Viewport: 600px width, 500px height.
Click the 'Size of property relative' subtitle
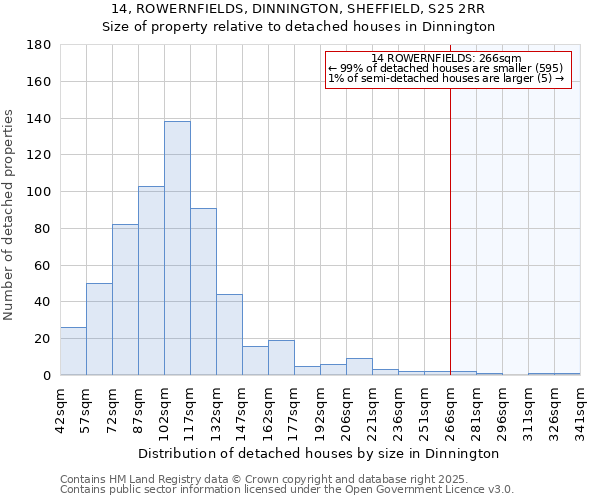299,27
